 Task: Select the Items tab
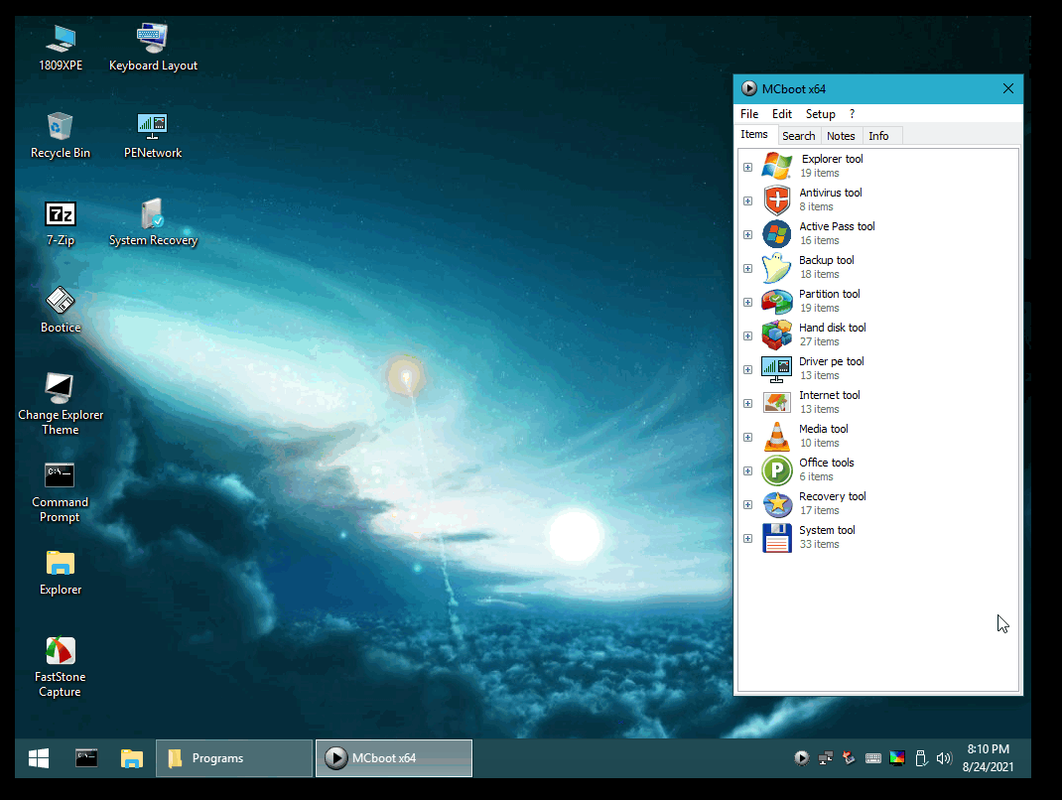click(x=755, y=134)
